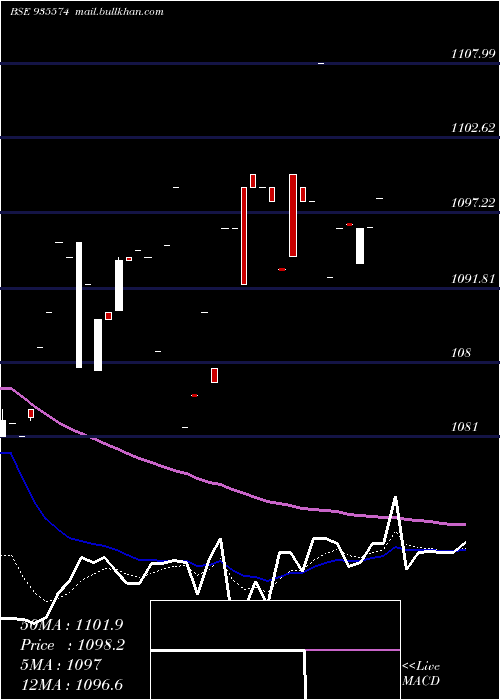Click the mail.bullkhan.com watermark text
Viewport: 500px width, 700px height.
point(119,12)
